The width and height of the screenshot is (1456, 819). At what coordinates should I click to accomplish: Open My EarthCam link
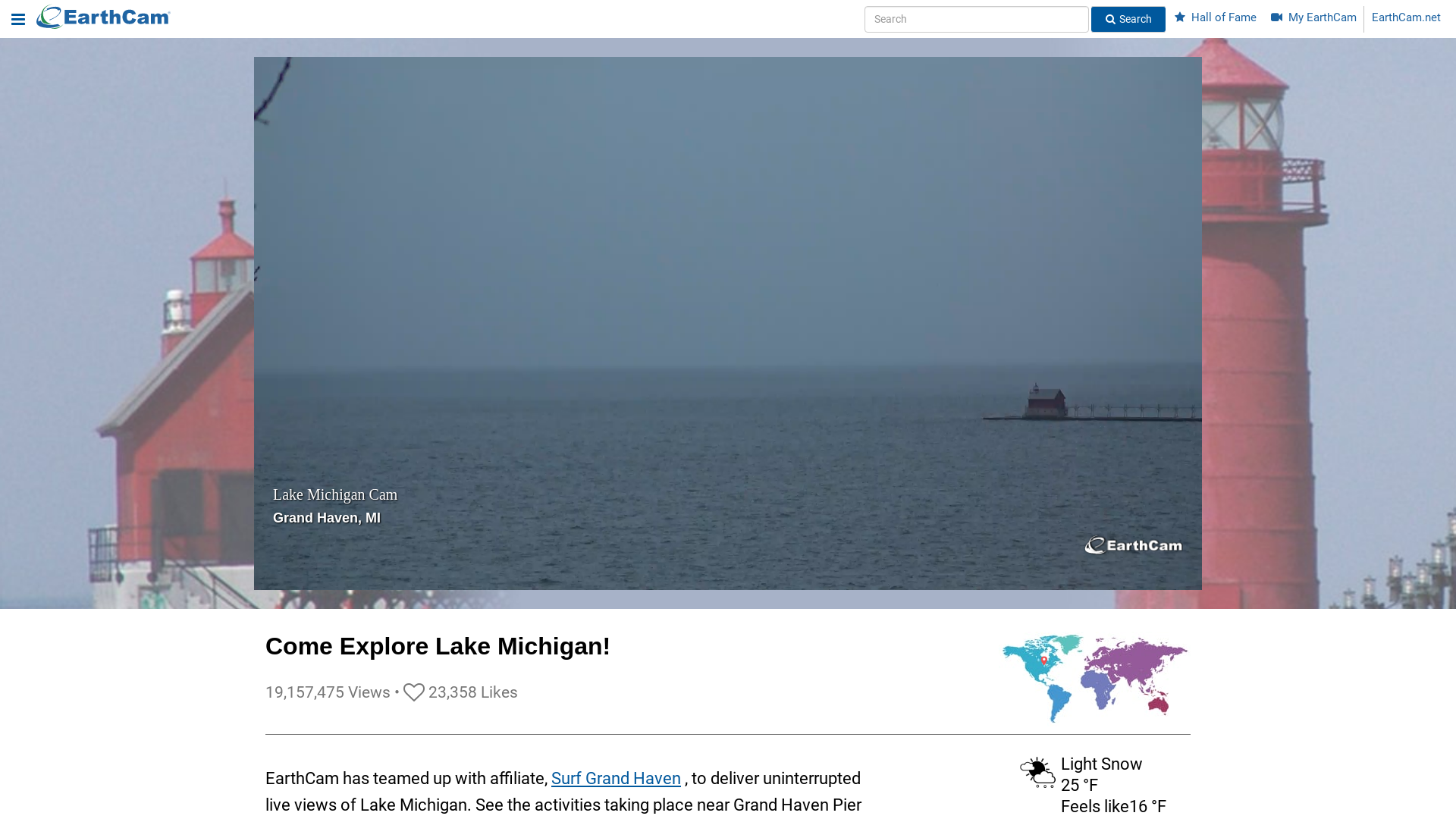pos(1321,17)
